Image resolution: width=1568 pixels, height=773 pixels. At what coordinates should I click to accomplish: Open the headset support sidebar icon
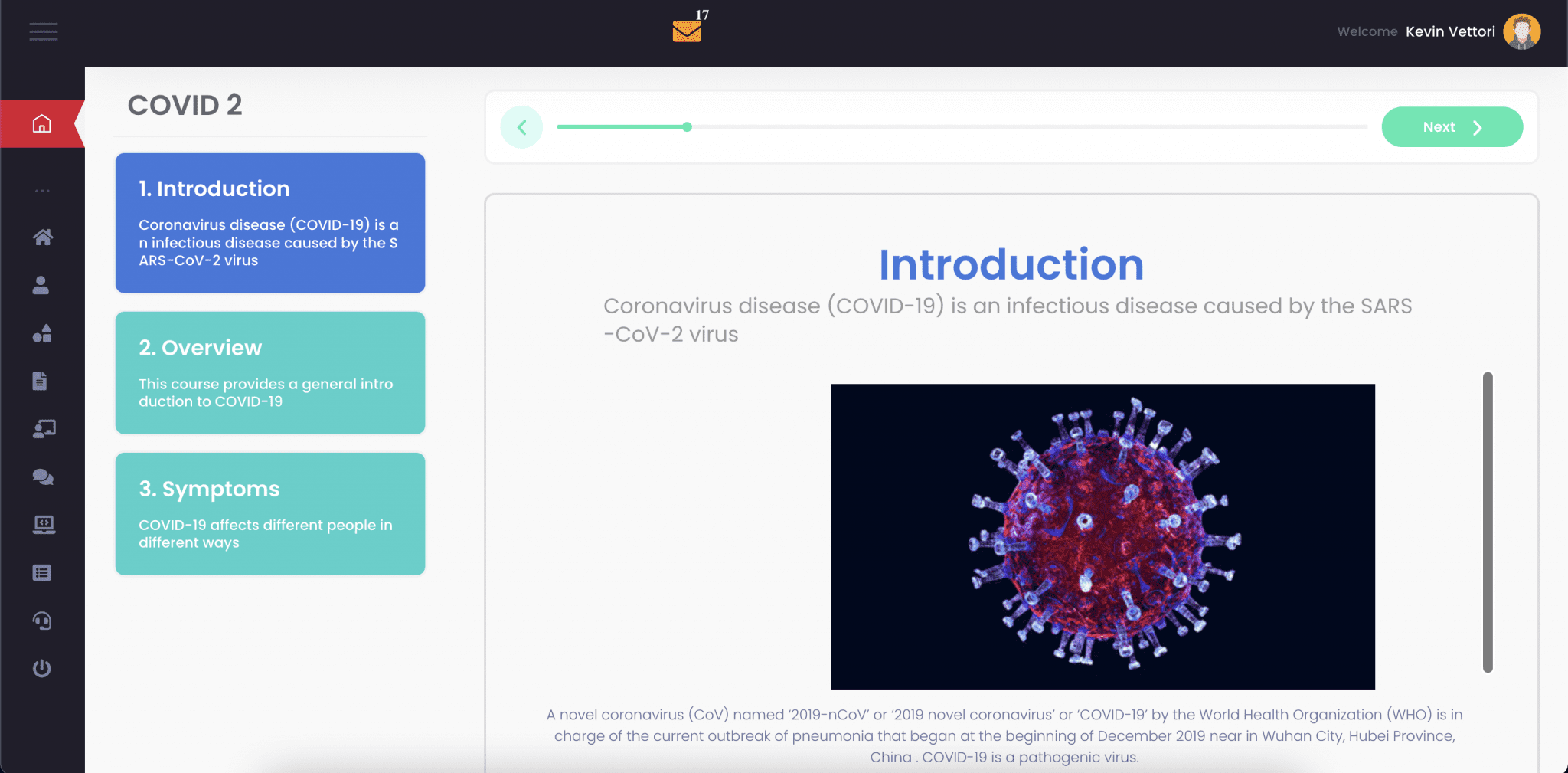tap(42, 621)
